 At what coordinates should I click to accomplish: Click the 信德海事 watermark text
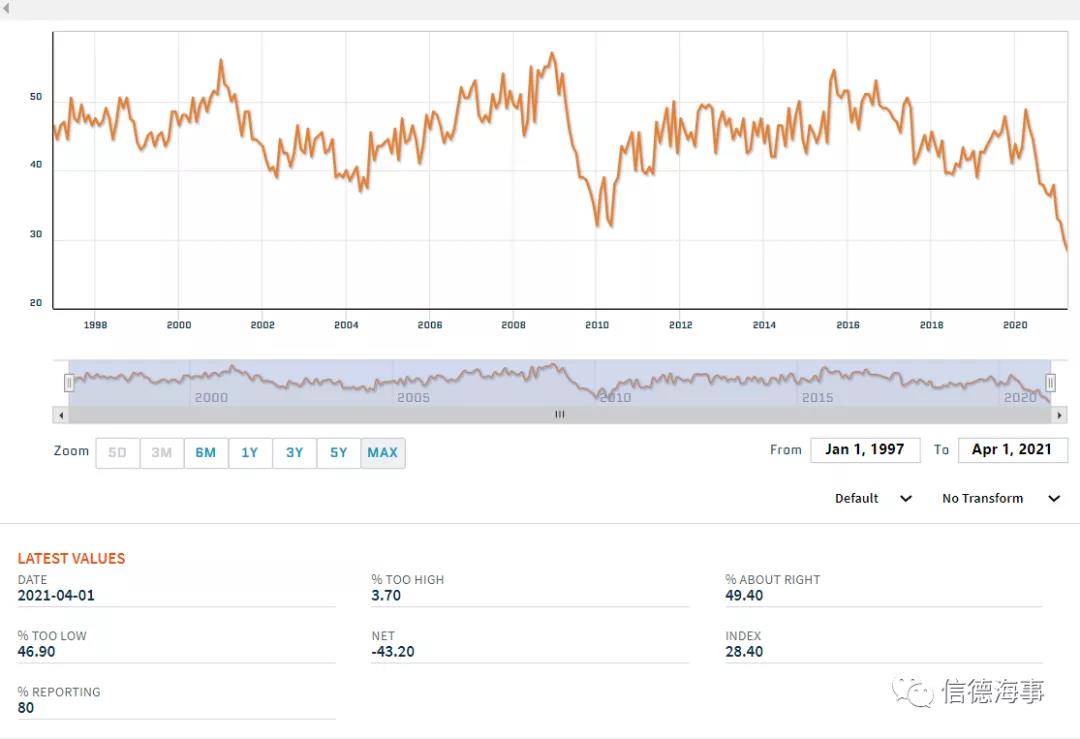pos(993,691)
